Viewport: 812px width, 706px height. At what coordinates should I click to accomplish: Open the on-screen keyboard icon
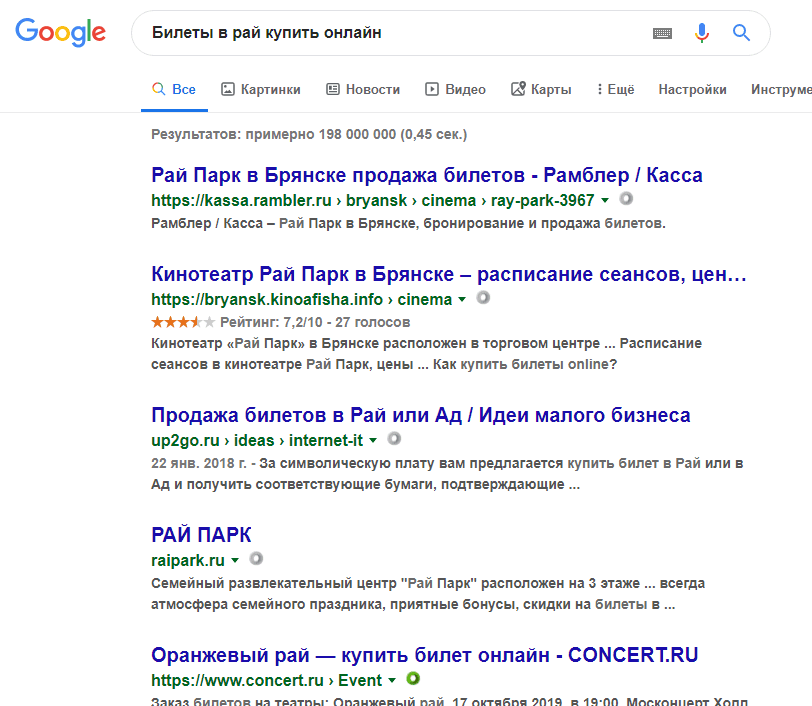click(662, 33)
